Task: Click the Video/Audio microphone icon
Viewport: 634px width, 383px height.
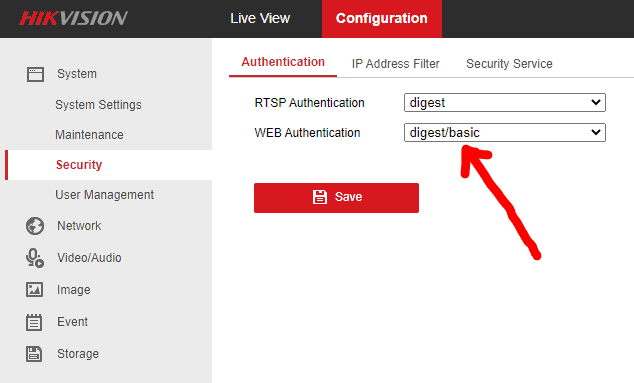Action: point(35,258)
